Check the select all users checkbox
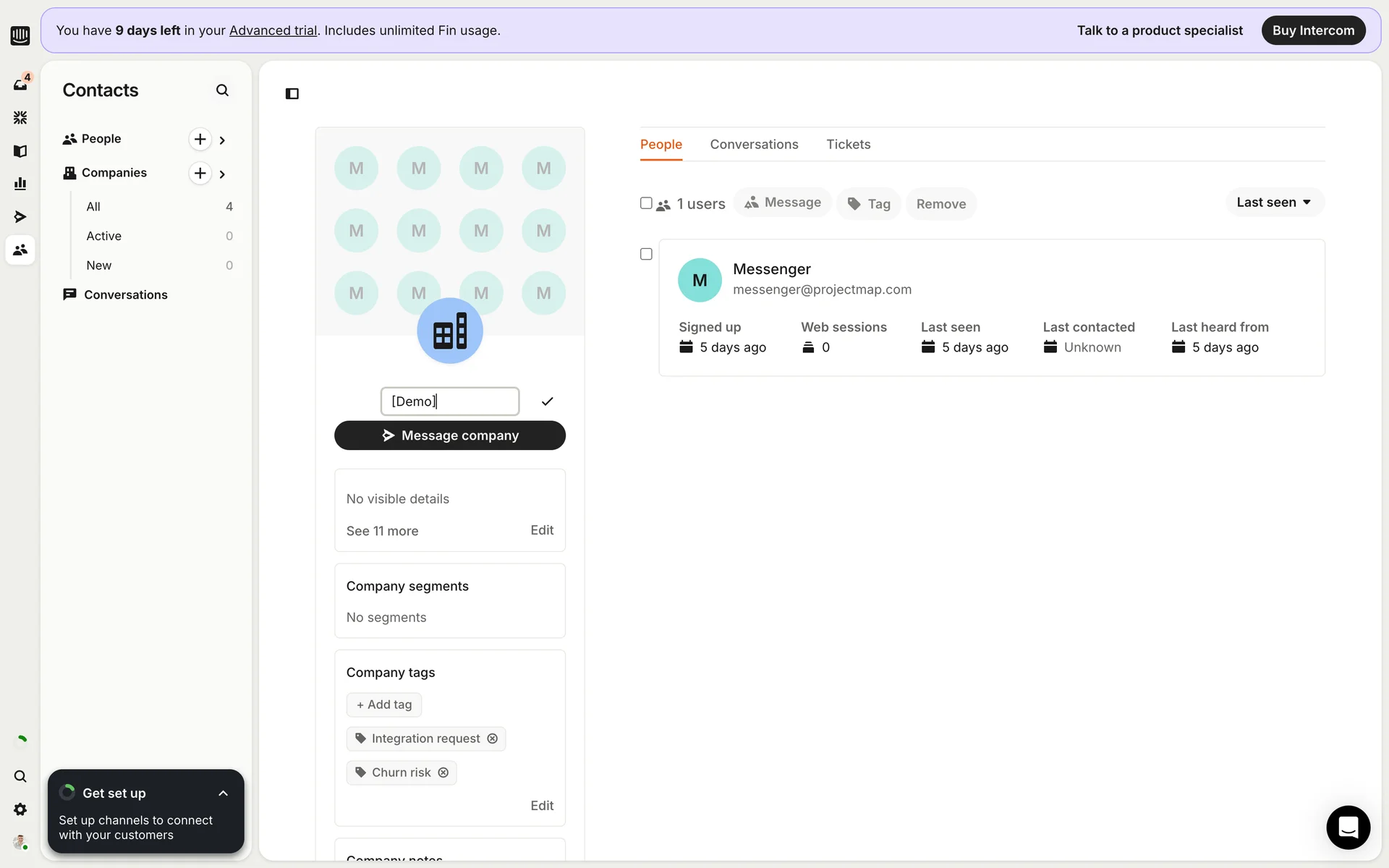The image size is (1389, 868). pos(646,203)
